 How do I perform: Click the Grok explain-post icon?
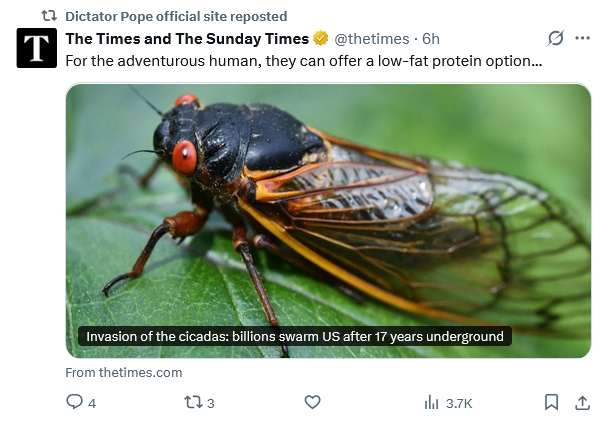click(x=555, y=38)
